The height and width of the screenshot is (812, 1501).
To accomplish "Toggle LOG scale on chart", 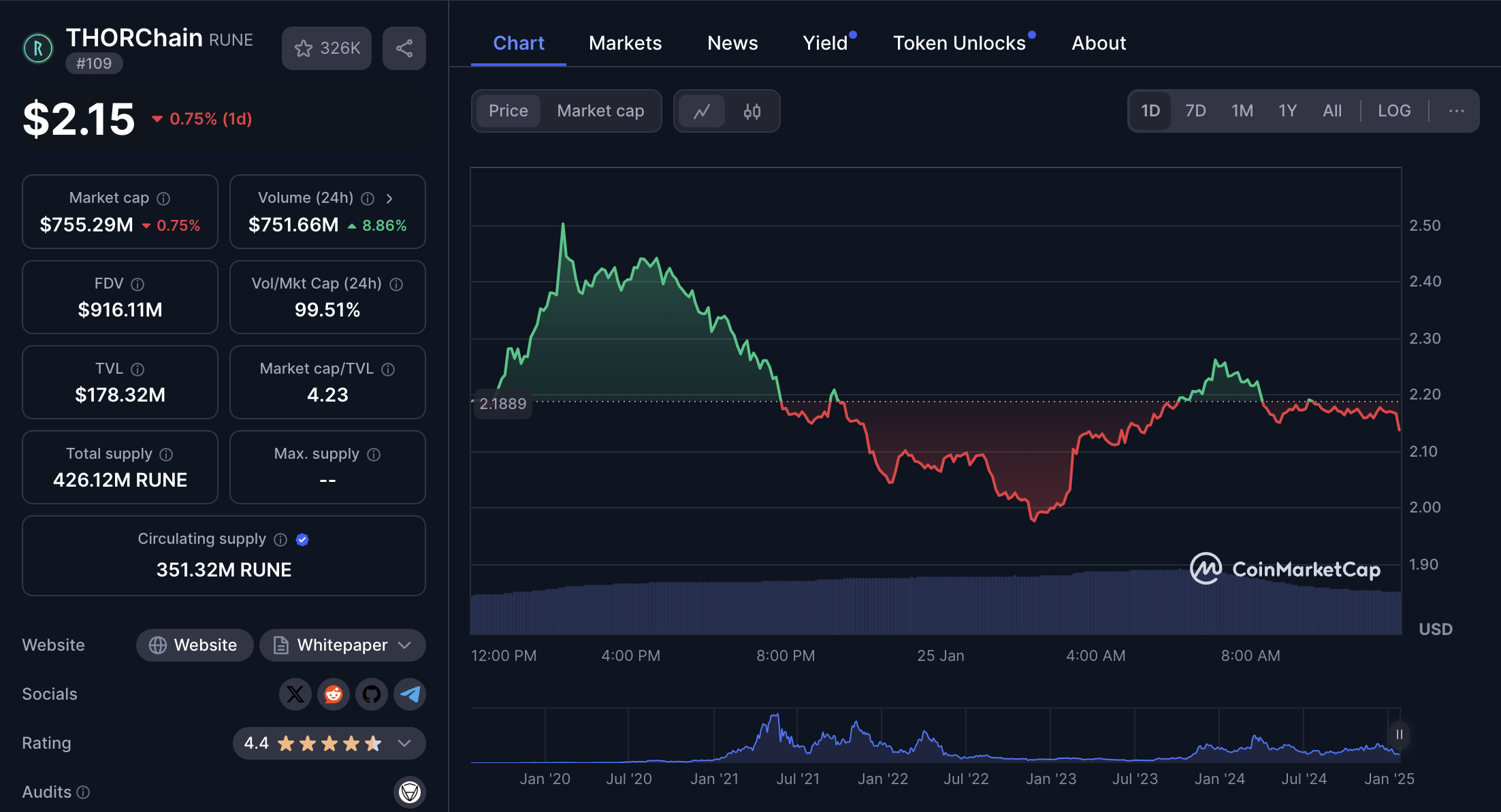I will pos(1394,111).
